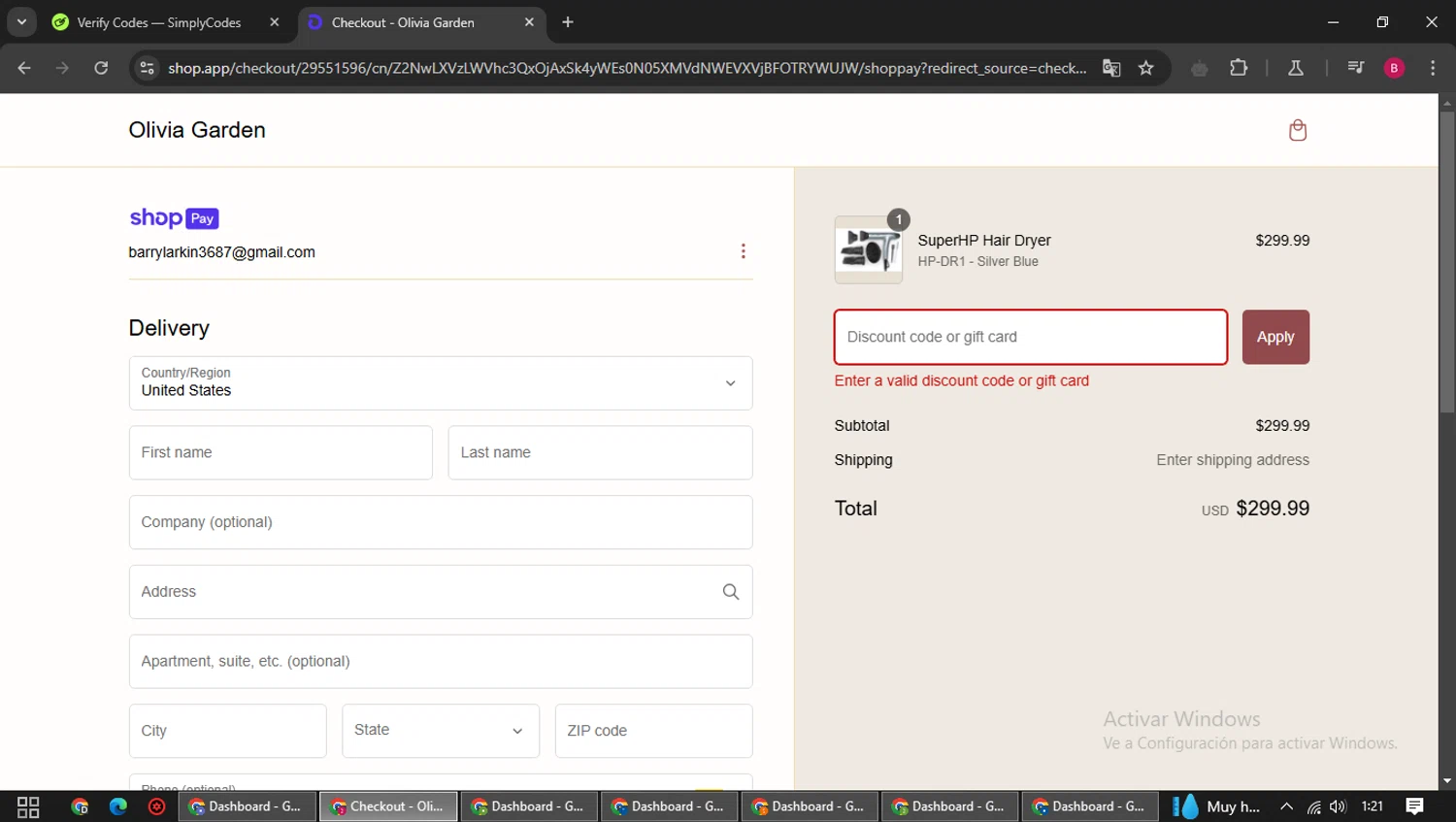Bookmark this page with the star icon
1456x822 pixels.
pyautogui.click(x=1146, y=68)
